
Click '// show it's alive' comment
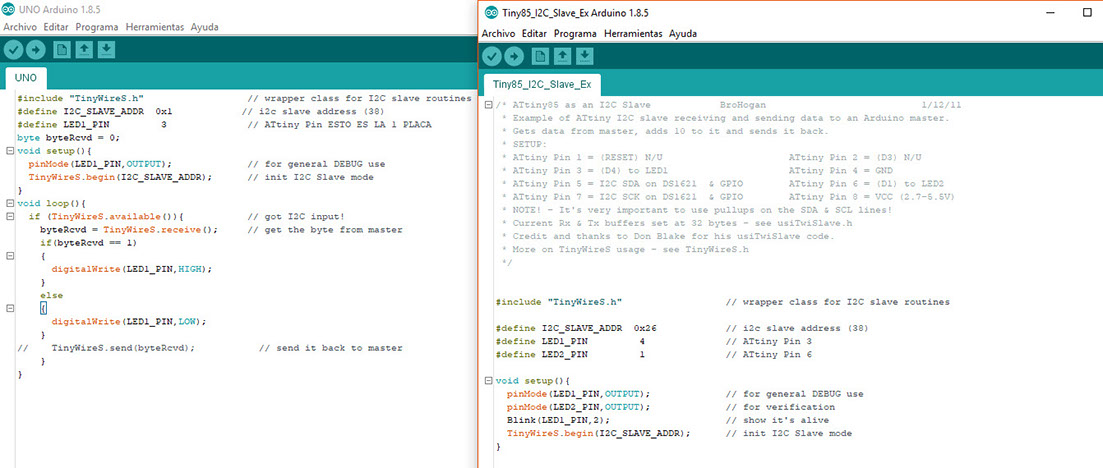[x=777, y=420]
